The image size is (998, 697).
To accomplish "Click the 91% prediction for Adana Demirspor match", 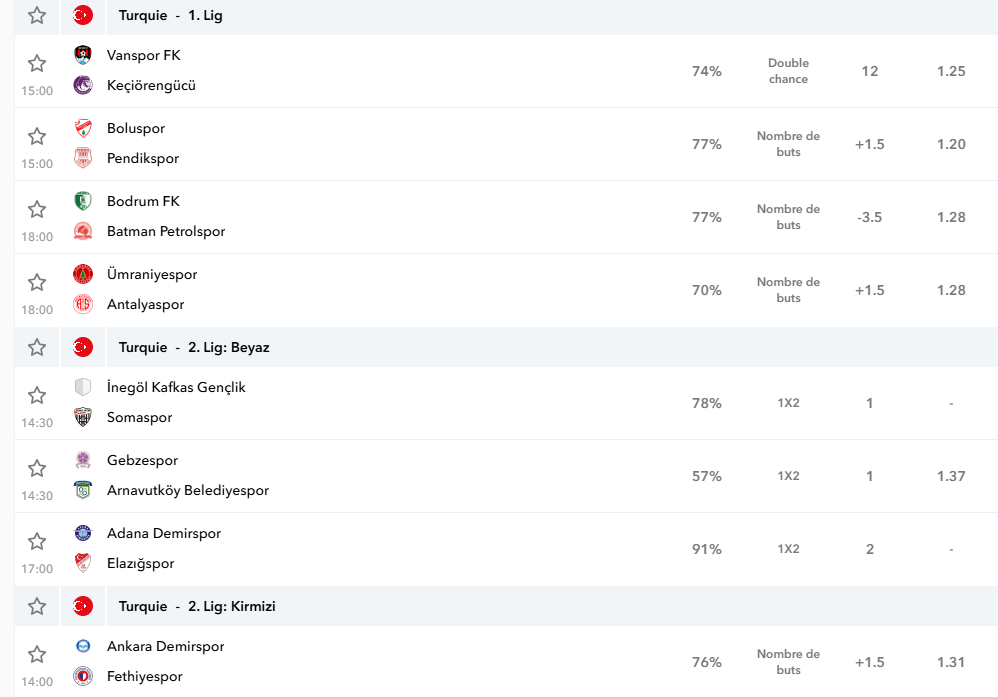I will (706, 549).
